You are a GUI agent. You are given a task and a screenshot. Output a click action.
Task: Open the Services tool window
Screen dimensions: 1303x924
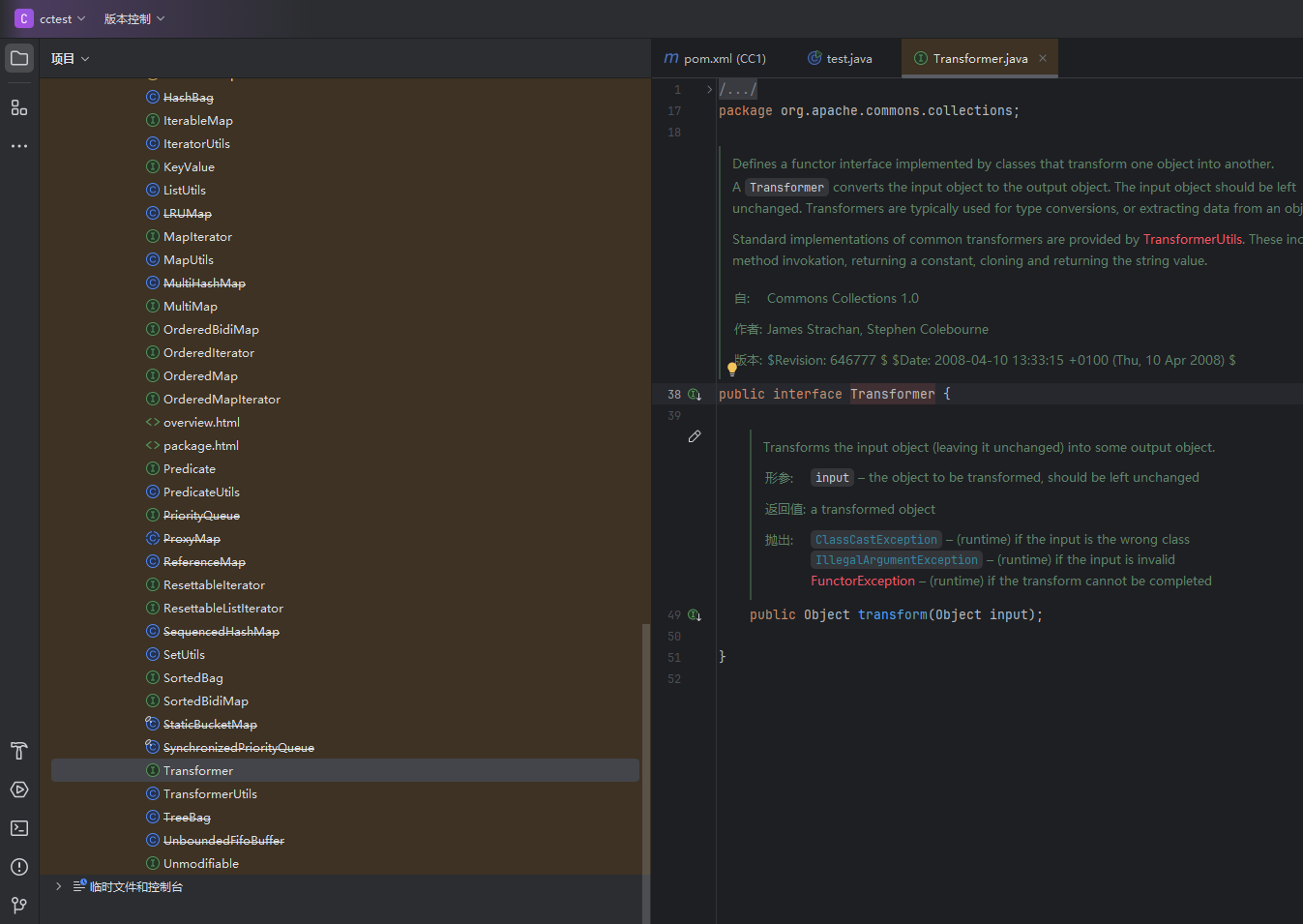coord(19,790)
